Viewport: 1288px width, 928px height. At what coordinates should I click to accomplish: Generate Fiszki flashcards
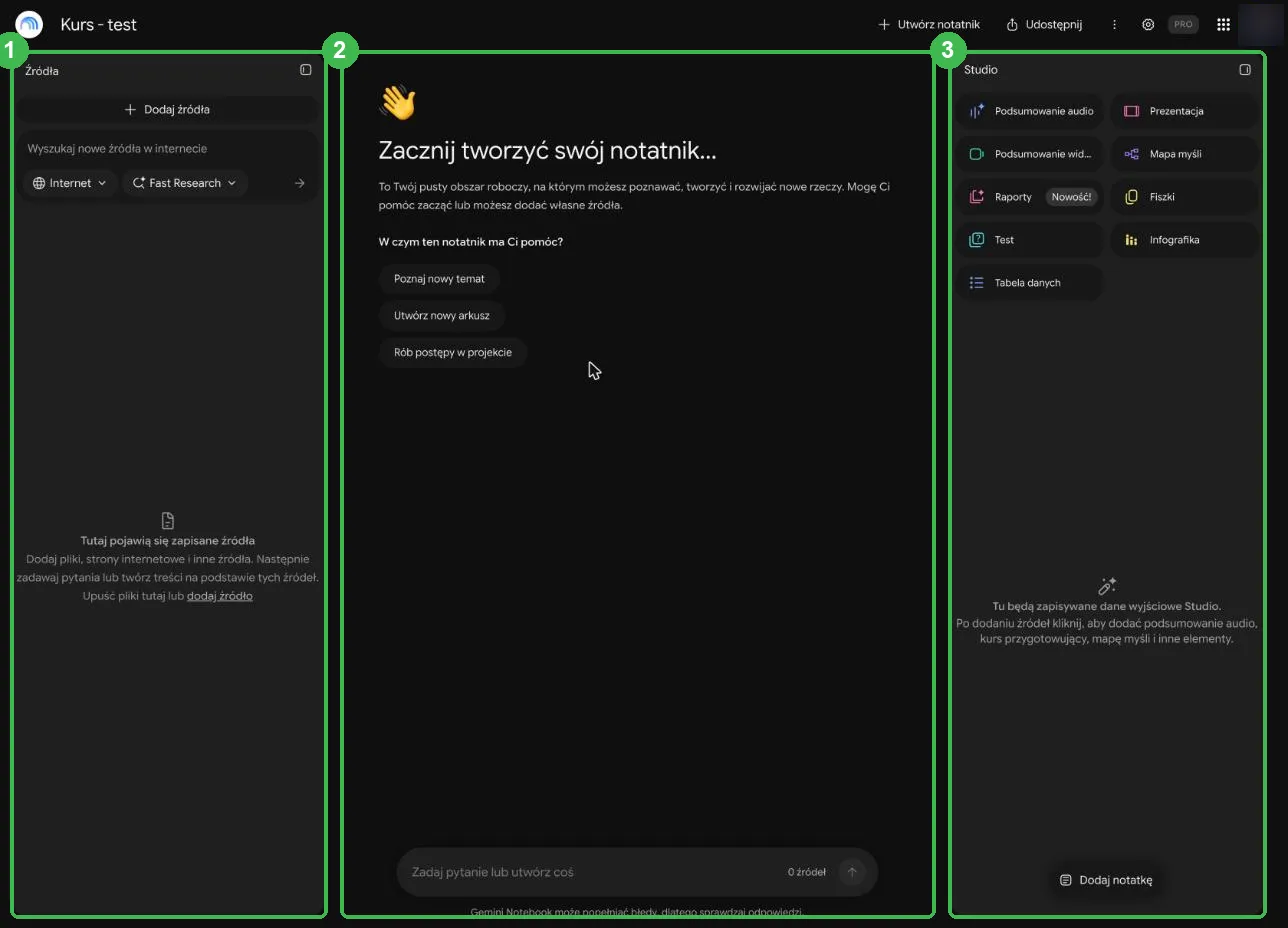click(x=1185, y=197)
